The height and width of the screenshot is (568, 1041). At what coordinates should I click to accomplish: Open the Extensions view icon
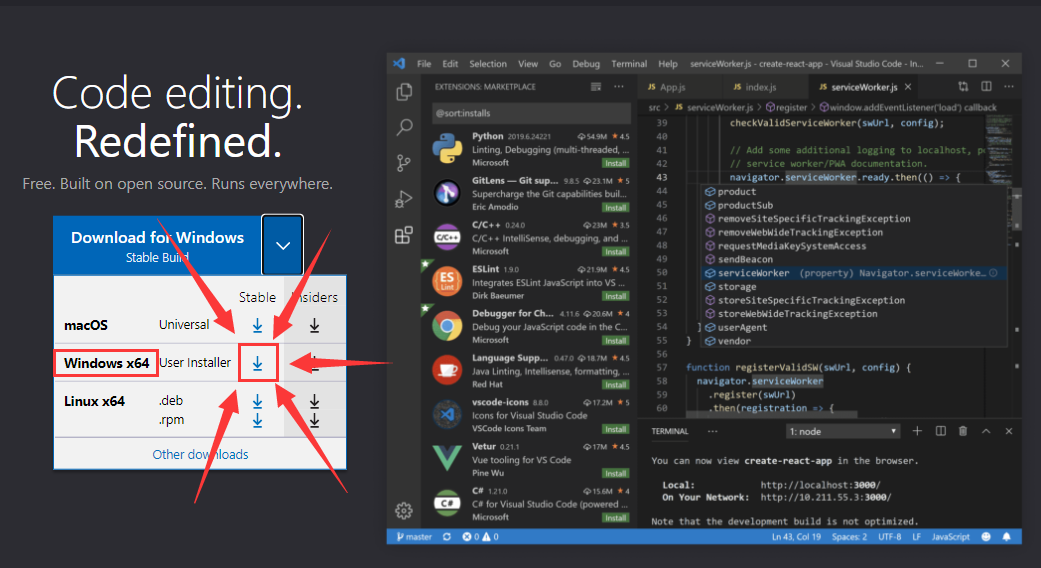(x=404, y=235)
